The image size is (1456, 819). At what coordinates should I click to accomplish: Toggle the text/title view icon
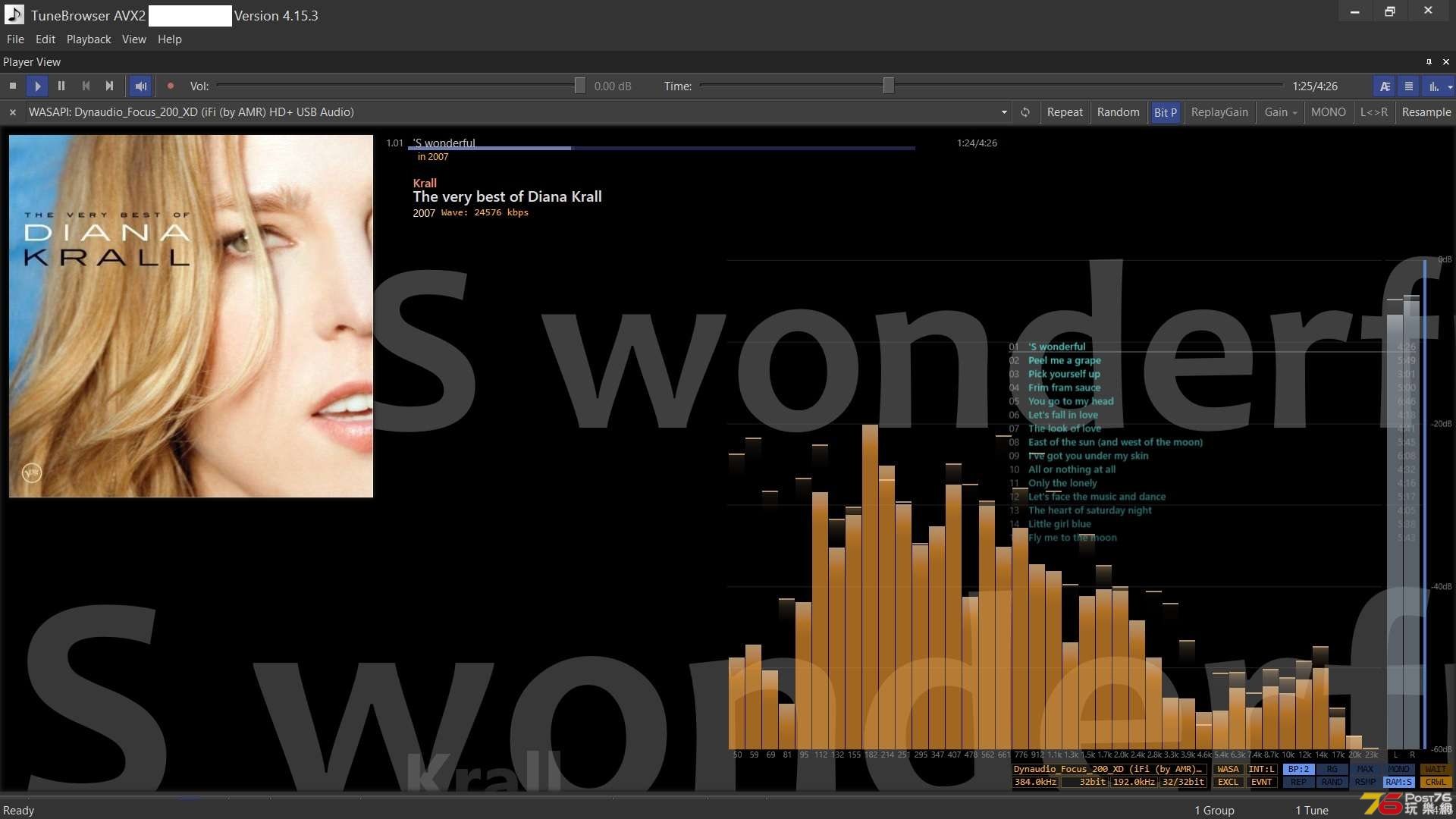pos(1385,86)
